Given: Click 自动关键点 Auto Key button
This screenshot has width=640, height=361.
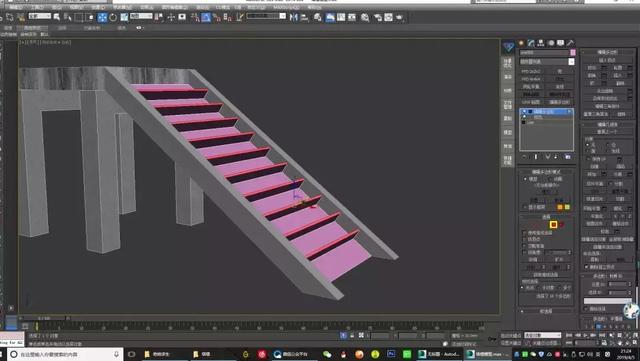Looking at the screenshot, I should (x=511, y=335).
